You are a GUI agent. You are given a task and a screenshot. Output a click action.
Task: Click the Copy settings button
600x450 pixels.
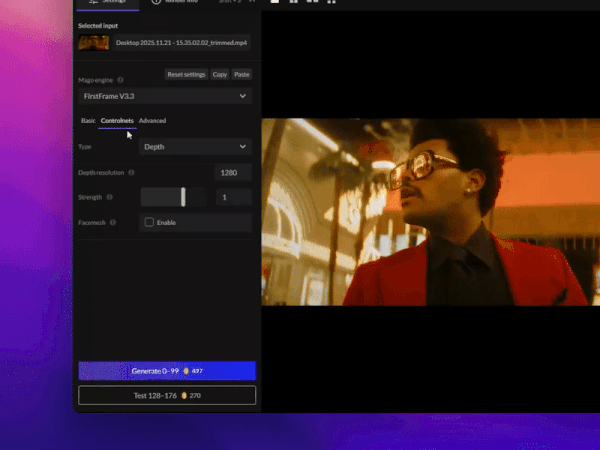click(220, 74)
